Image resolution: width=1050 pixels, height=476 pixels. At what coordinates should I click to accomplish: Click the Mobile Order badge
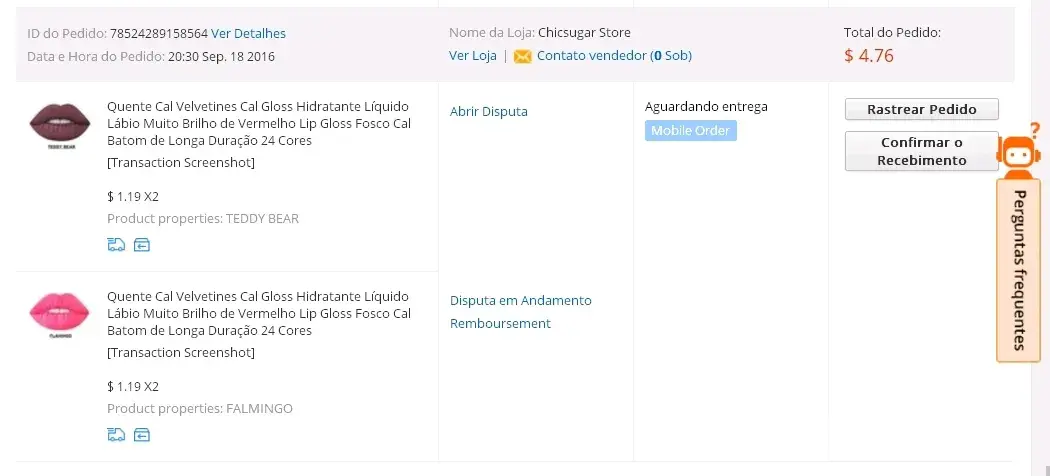click(690, 131)
